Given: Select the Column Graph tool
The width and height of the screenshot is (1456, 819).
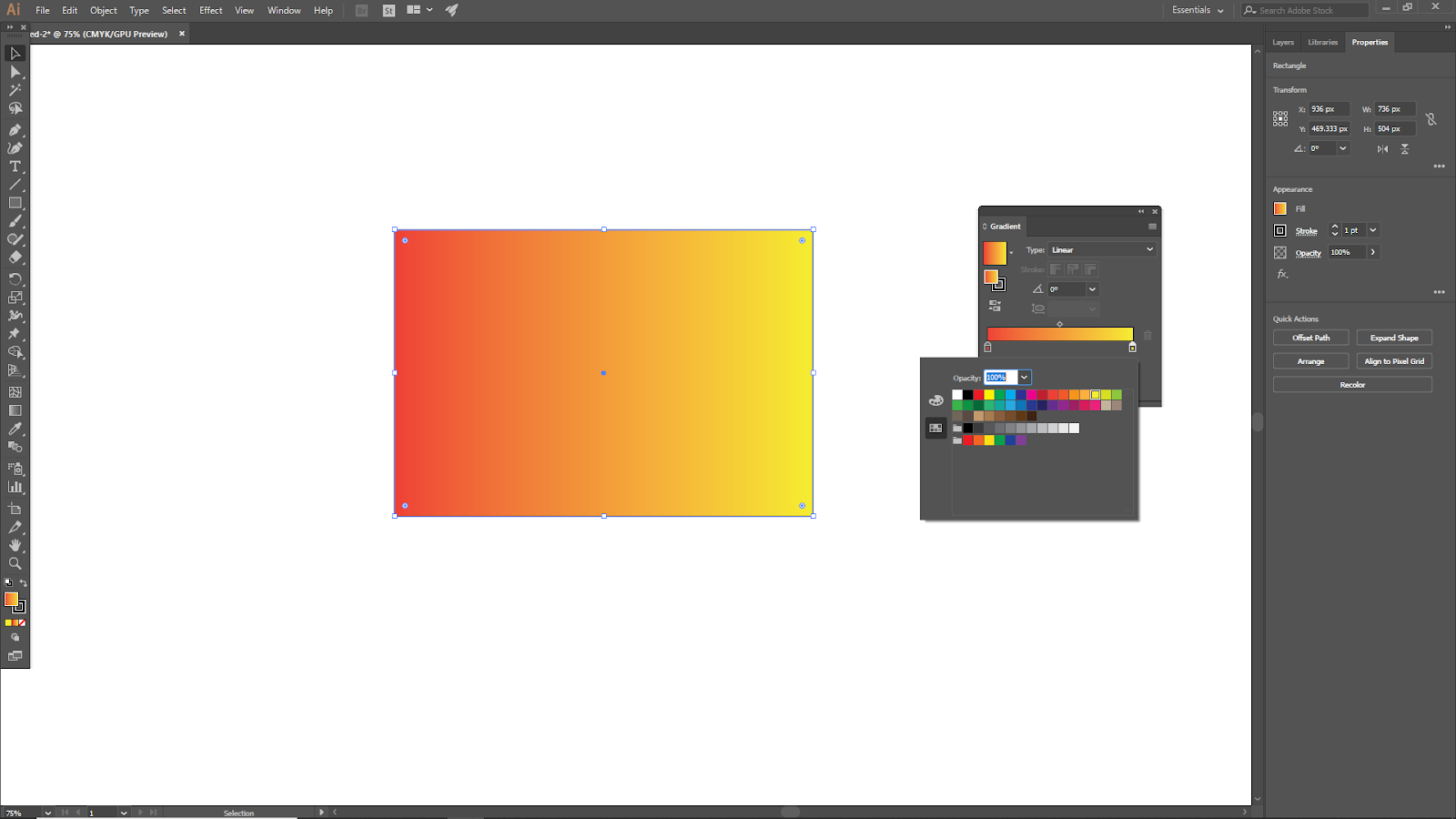Looking at the screenshot, I should 15,487.
